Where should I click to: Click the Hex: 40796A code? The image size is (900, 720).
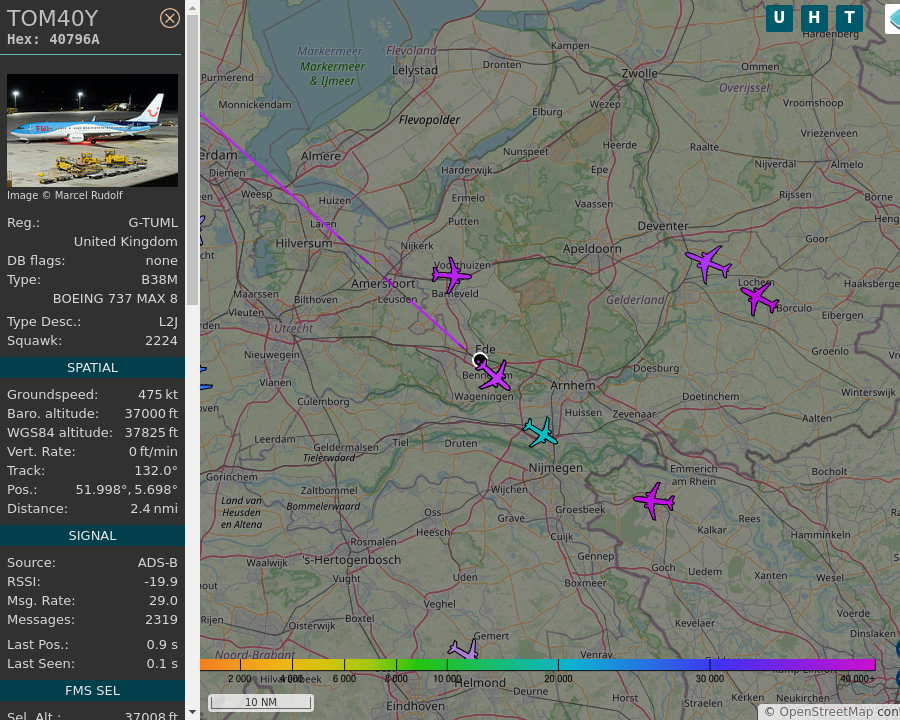click(53, 40)
